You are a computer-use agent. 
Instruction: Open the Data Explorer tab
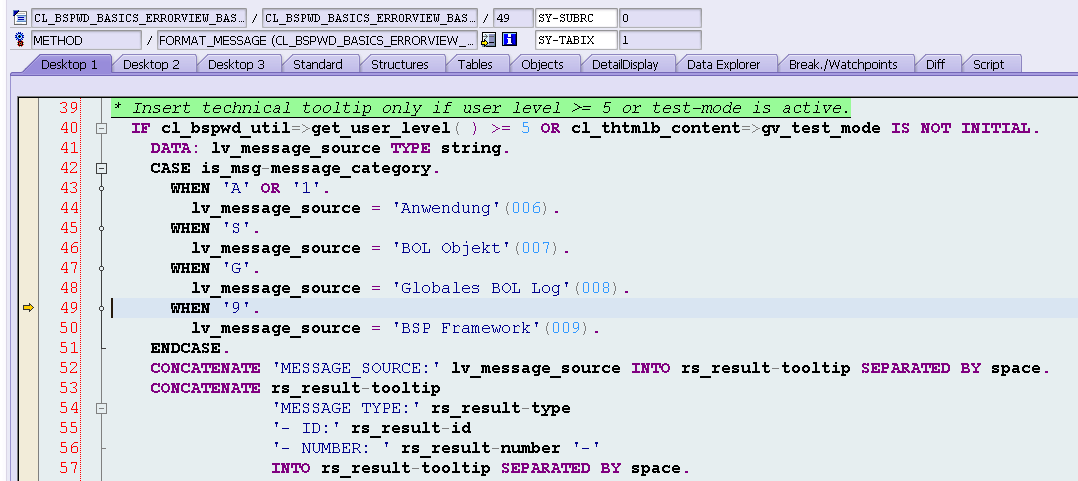click(x=723, y=65)
